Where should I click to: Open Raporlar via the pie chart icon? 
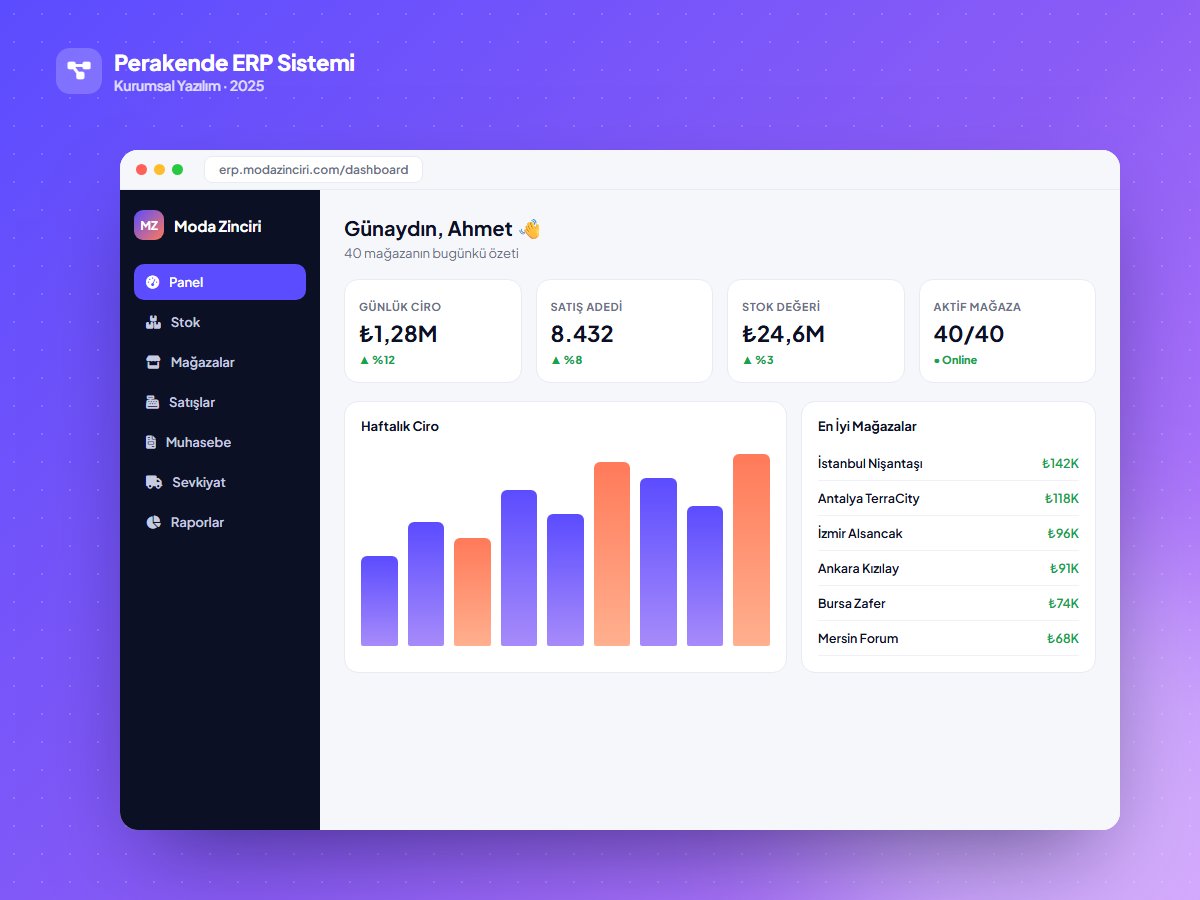pyautogui.click(x=153, y=522)
